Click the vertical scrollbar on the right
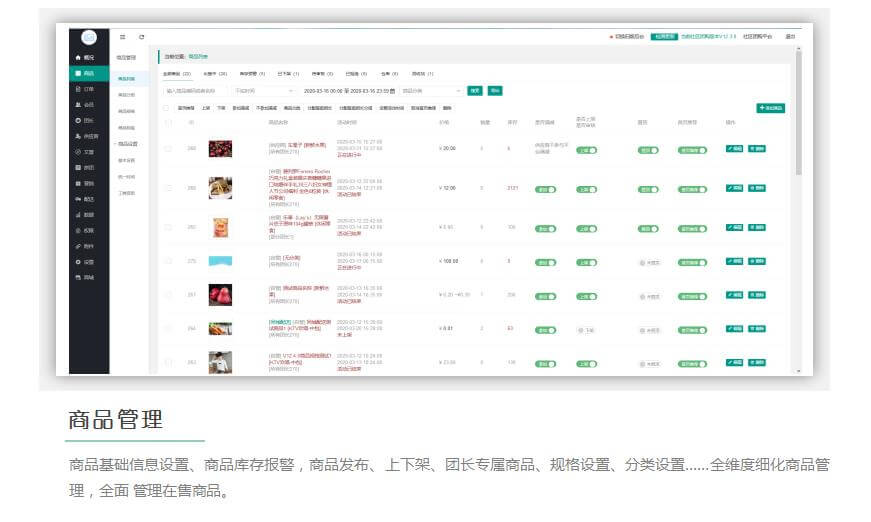 click(797, 120)
